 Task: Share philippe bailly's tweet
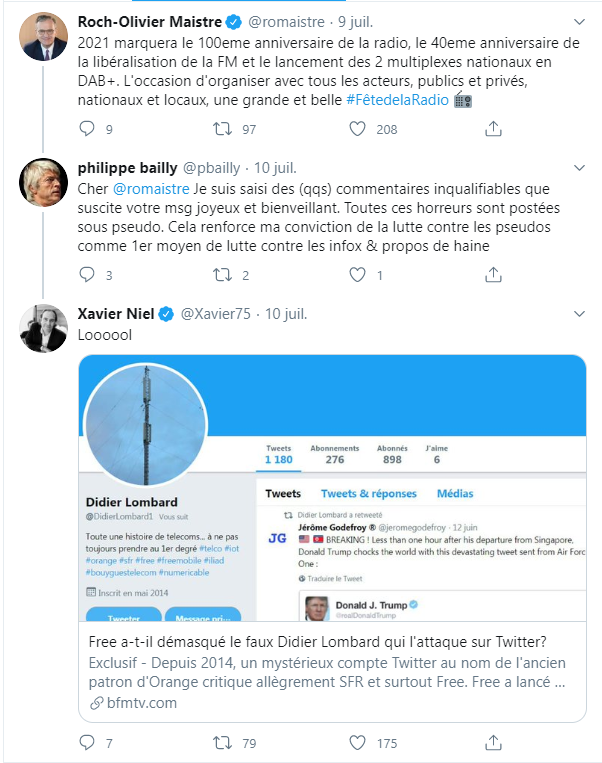pyautogui.click(x=492, y=275)
